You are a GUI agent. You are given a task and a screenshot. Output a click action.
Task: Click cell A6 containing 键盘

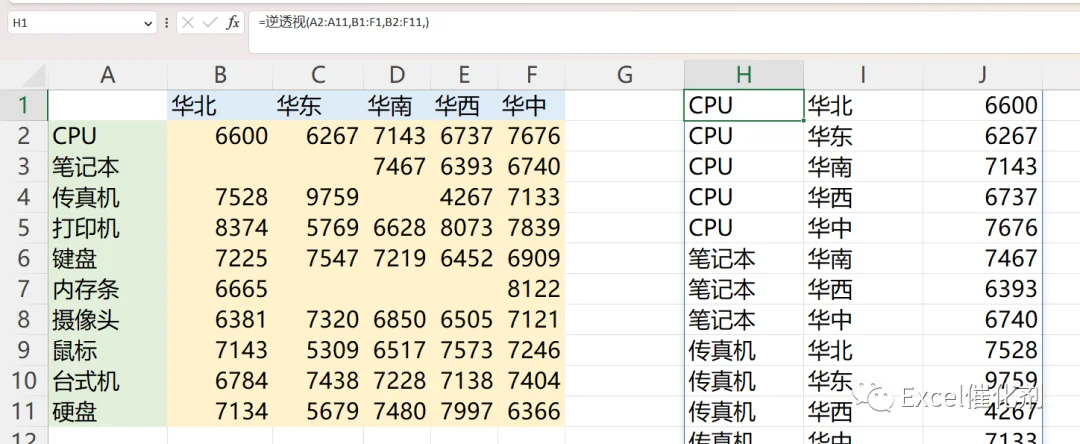coord(107,259)
